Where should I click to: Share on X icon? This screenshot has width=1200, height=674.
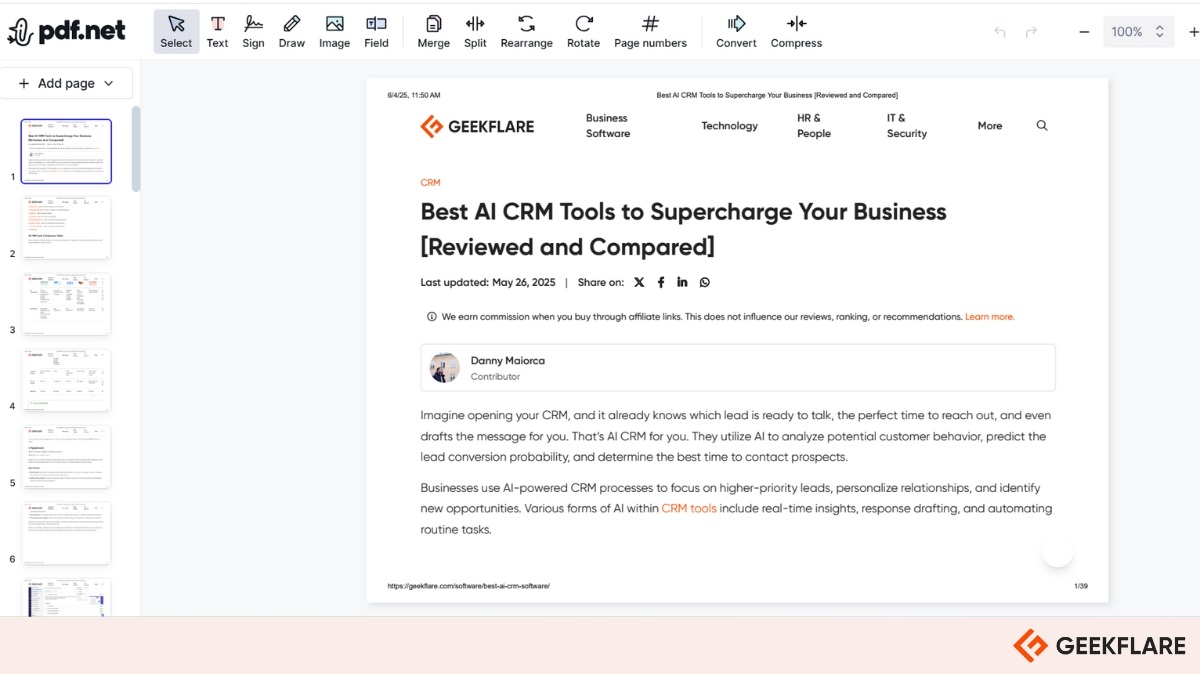(639, 283)
